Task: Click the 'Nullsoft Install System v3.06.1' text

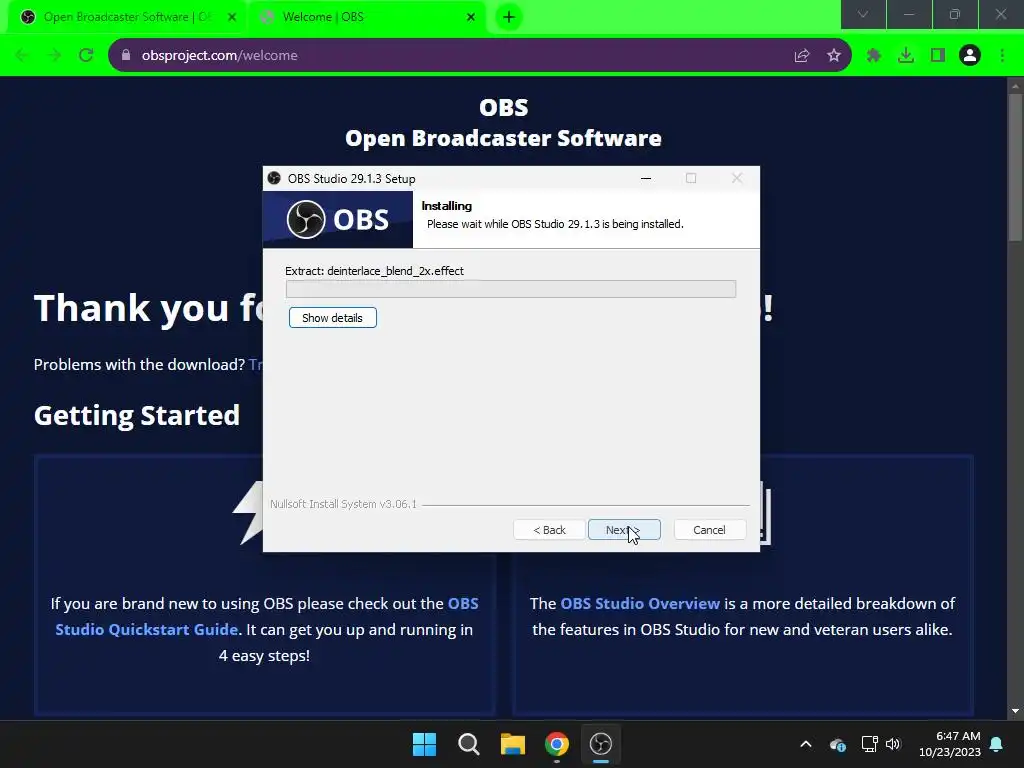Action: tap(343, 504)
